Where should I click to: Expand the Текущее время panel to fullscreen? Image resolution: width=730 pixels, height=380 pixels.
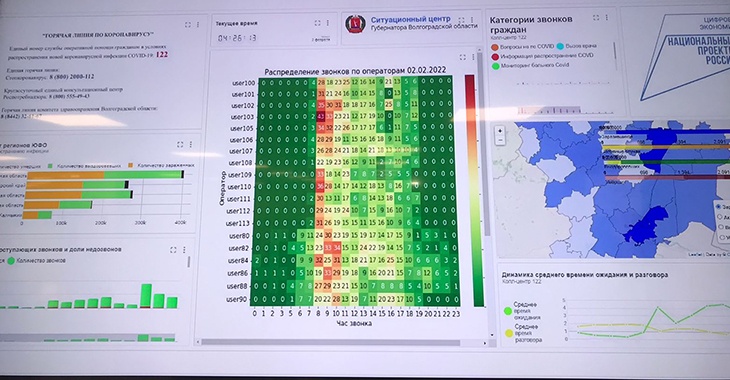[x=318, y=23]
